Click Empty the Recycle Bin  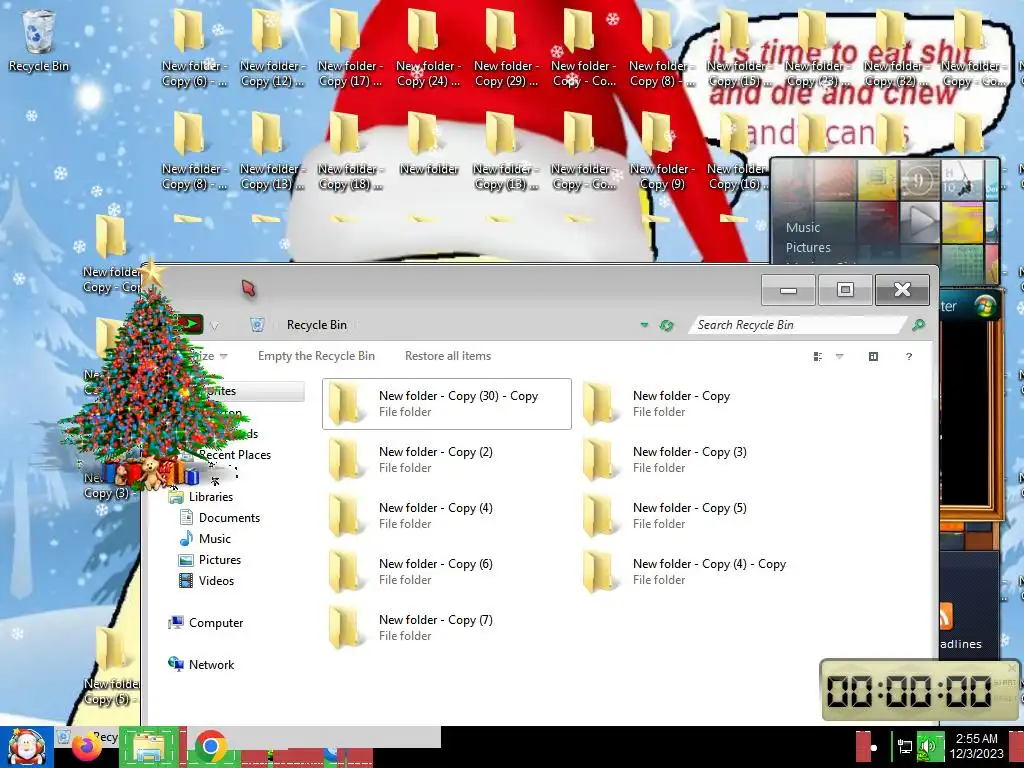coord(316,356)
